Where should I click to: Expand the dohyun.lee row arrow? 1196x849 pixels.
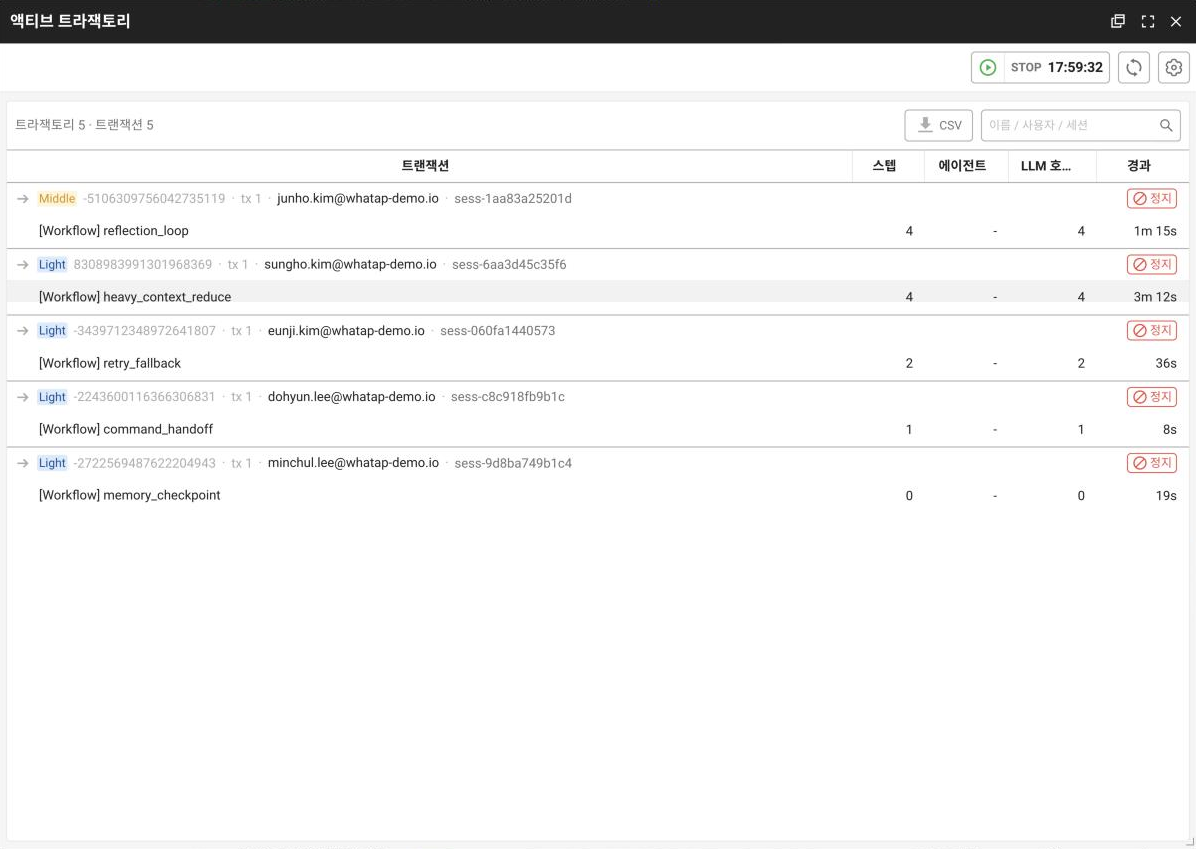click(x=23, y=397)
